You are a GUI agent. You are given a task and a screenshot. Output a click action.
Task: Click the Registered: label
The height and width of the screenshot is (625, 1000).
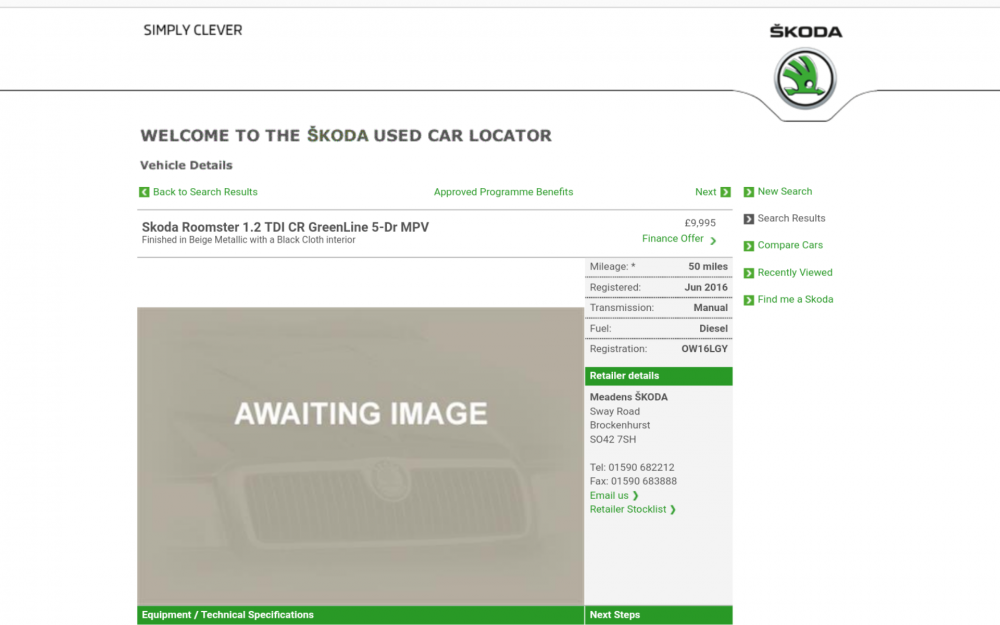pos(615,287)
